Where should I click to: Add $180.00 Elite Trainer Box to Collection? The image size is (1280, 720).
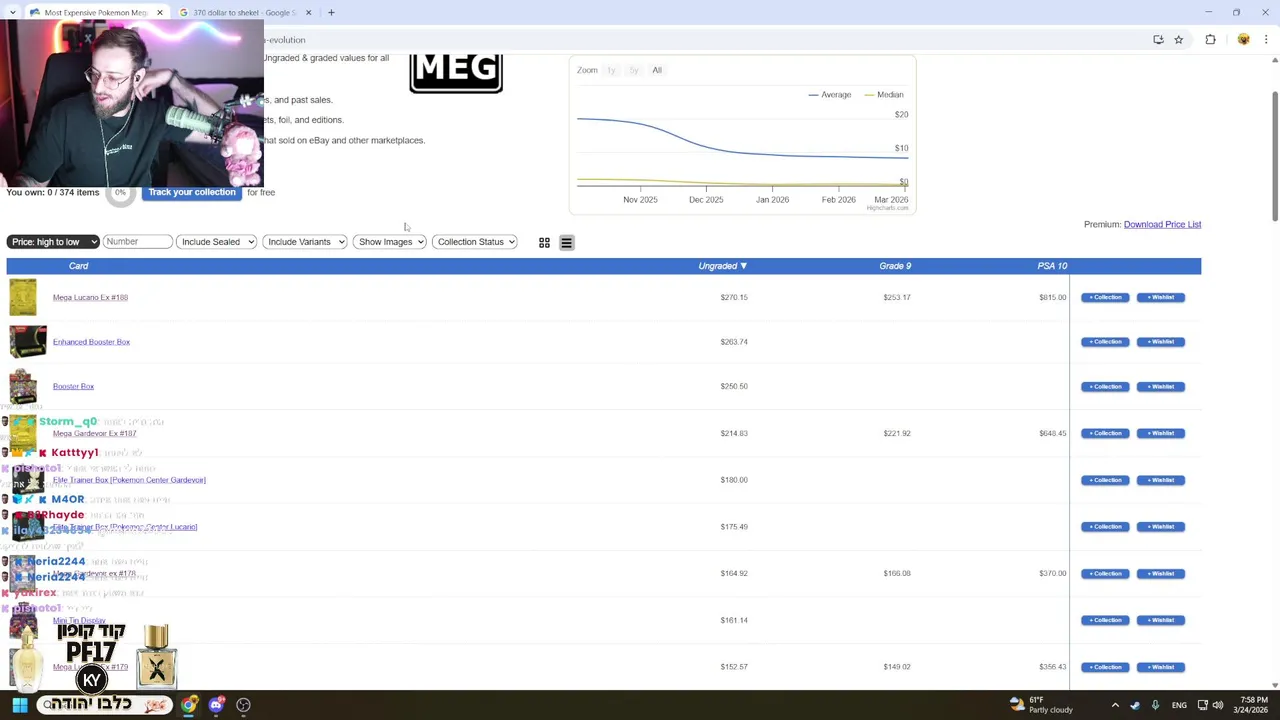pyautogui.click(x=1105, y=480)
